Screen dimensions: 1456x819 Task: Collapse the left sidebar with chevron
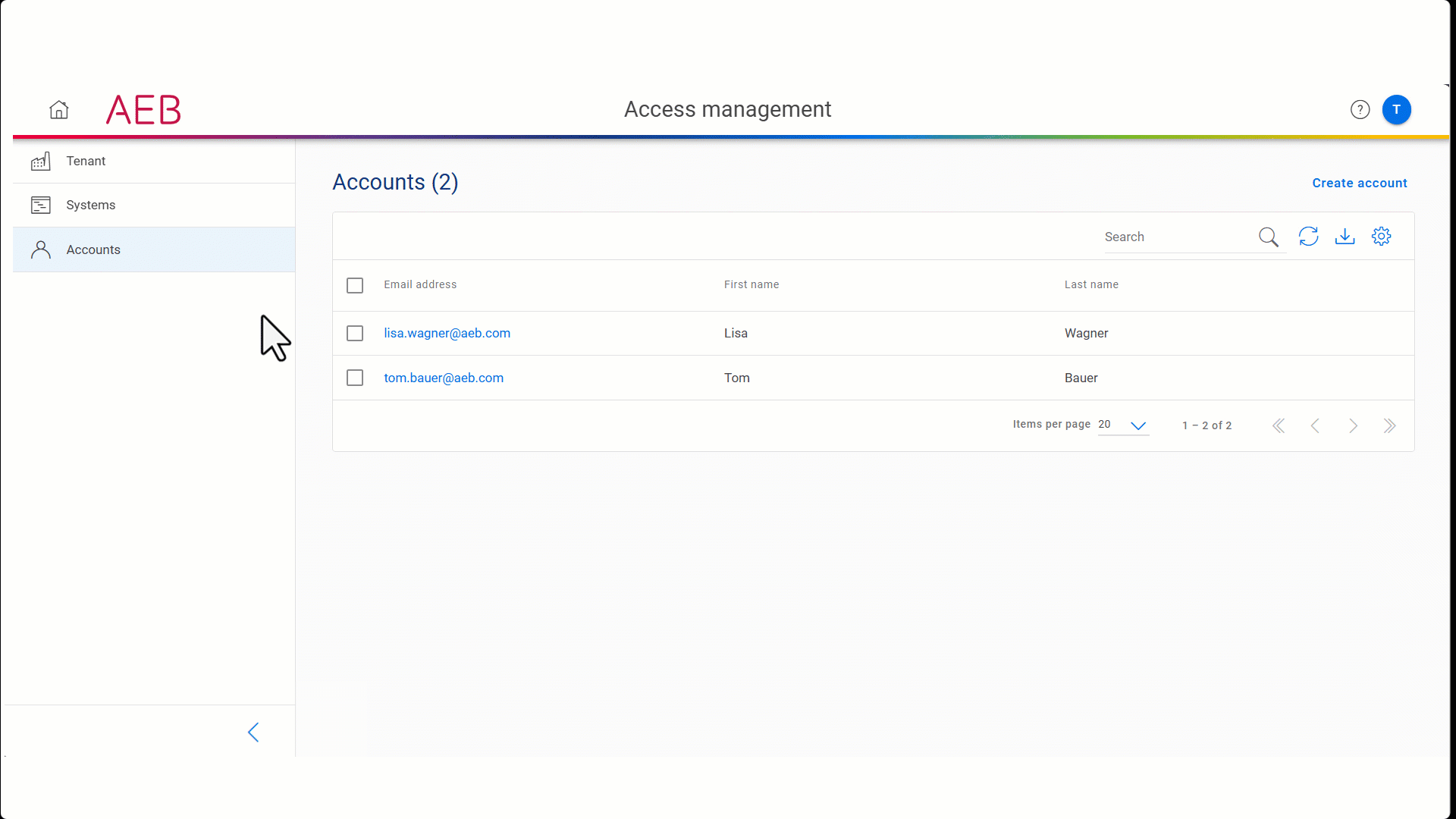[253, 732]
